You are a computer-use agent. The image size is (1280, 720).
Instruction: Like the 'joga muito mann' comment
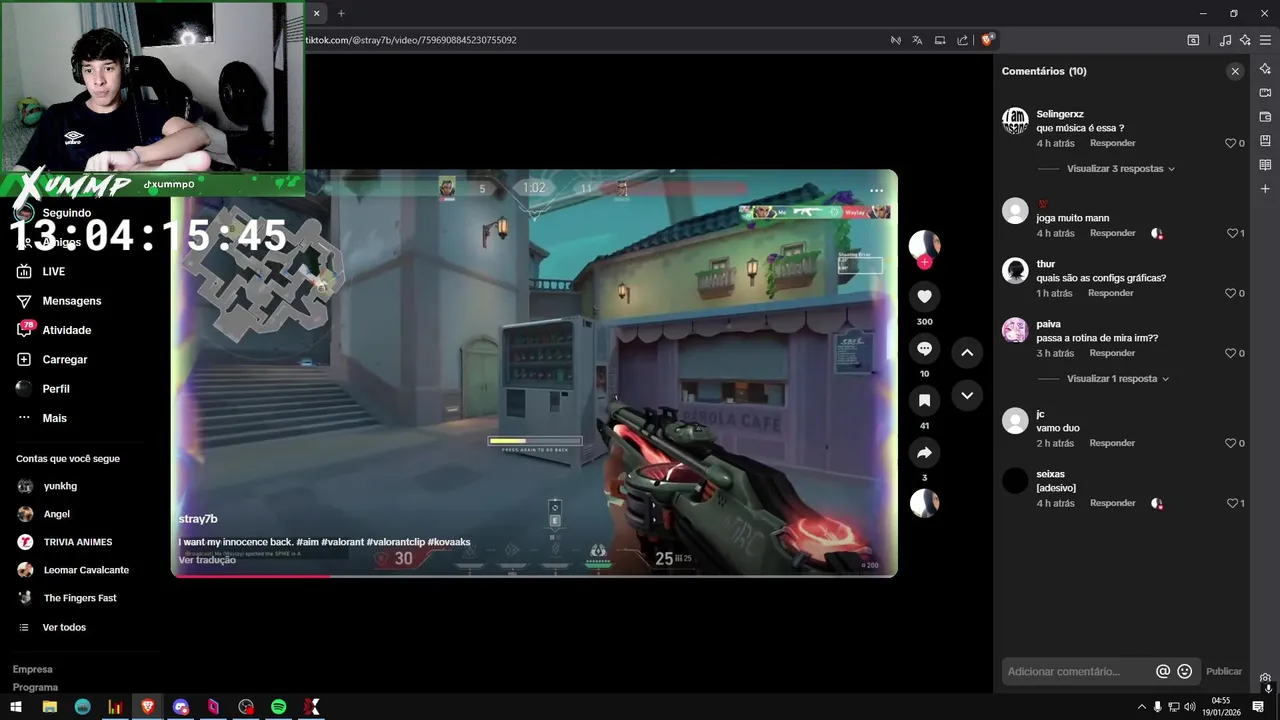click(1233, 233)
